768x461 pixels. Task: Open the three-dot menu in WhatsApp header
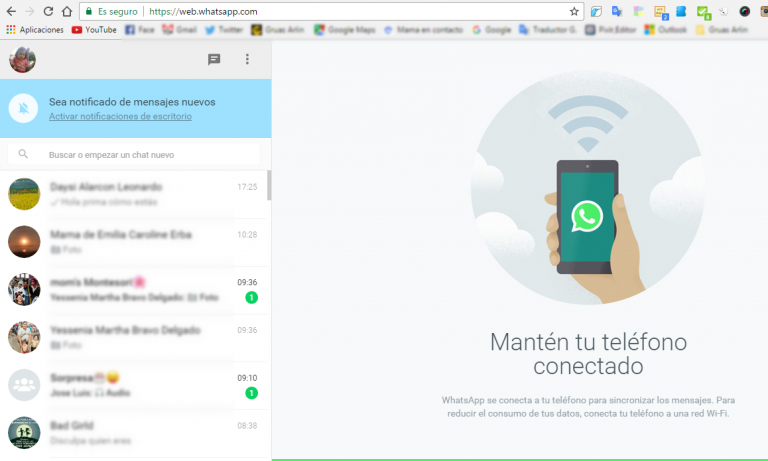(247, 59)
